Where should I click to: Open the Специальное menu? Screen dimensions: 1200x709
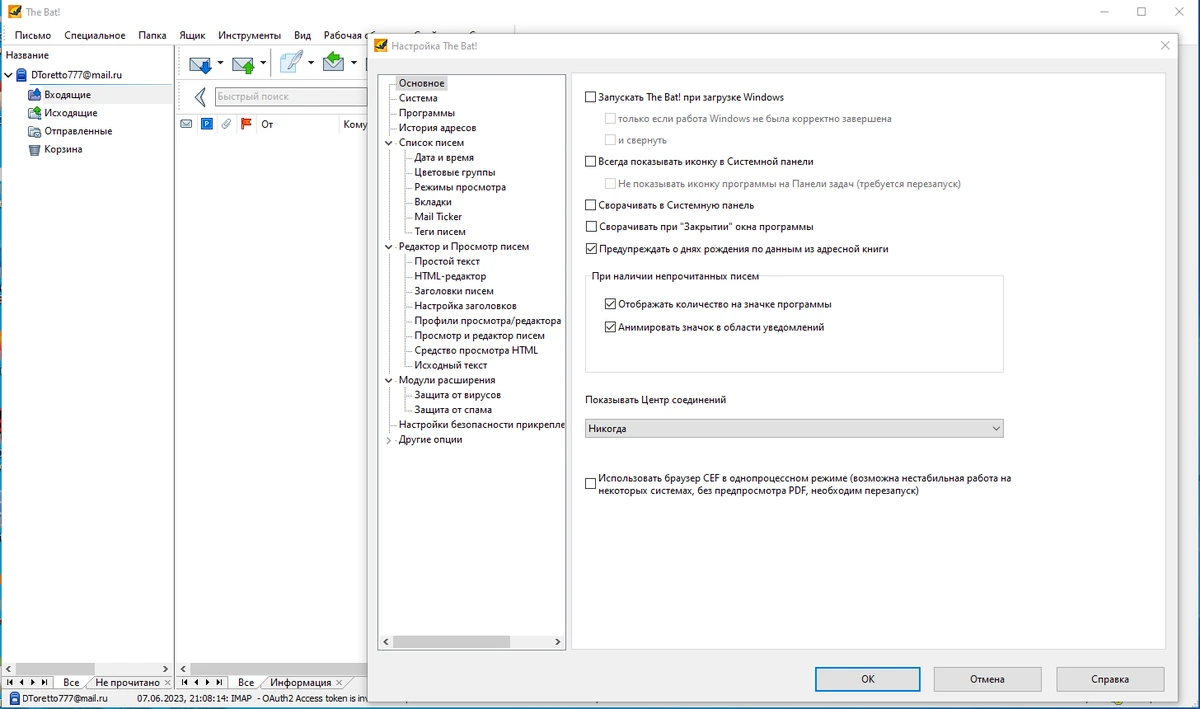click(95, 35)
